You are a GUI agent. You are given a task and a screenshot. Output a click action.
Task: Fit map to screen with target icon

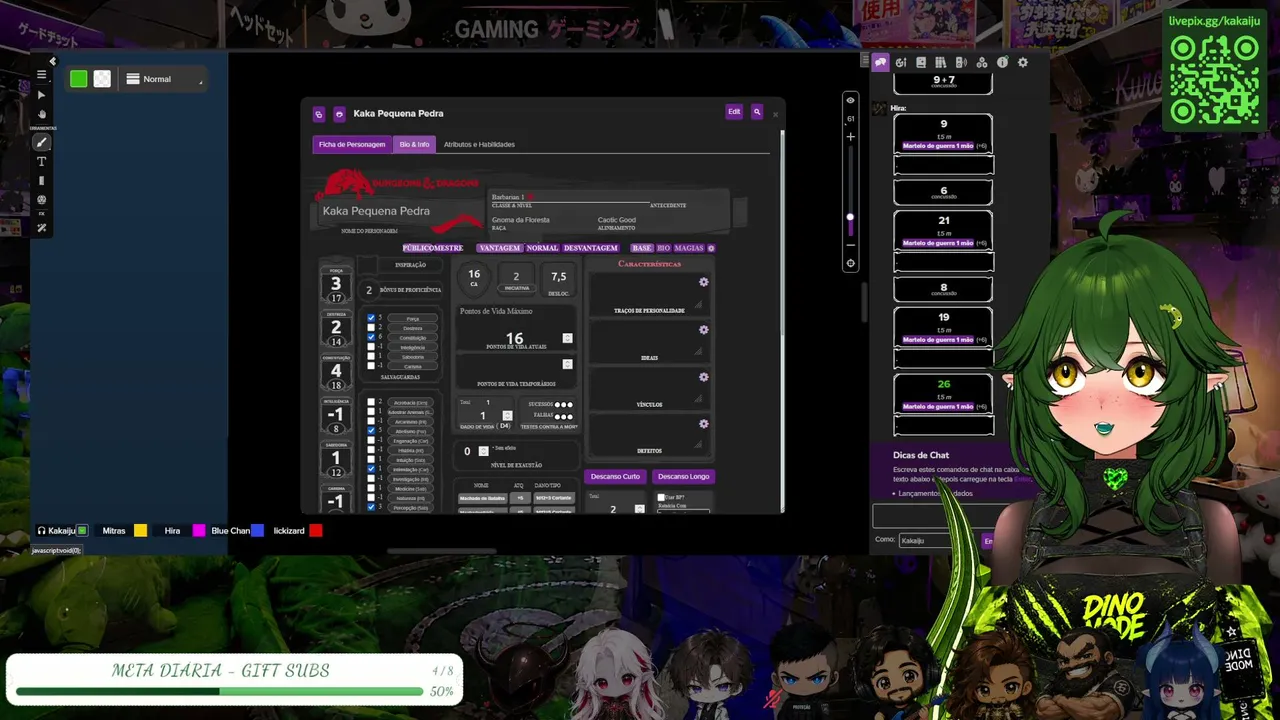point(851,264)
